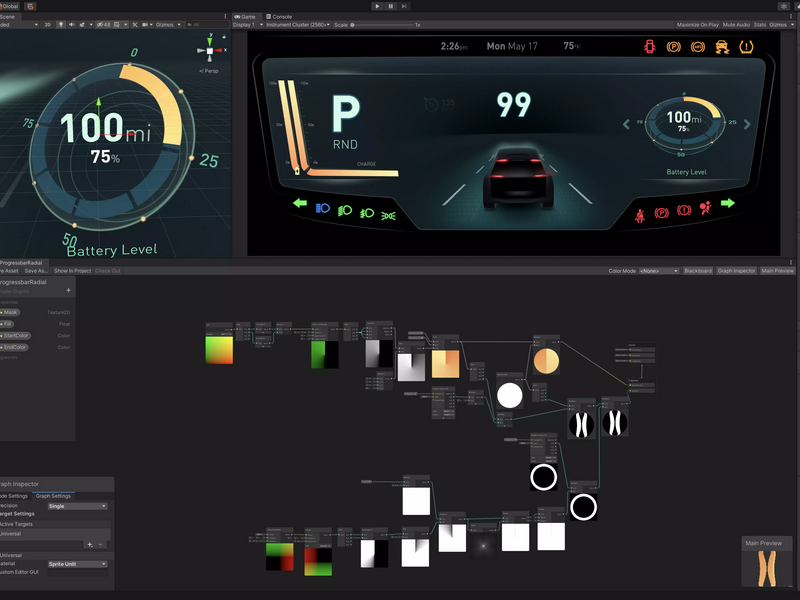Pause the game using the Pause button
Screen dimensions: 800x600
(391, 6)
